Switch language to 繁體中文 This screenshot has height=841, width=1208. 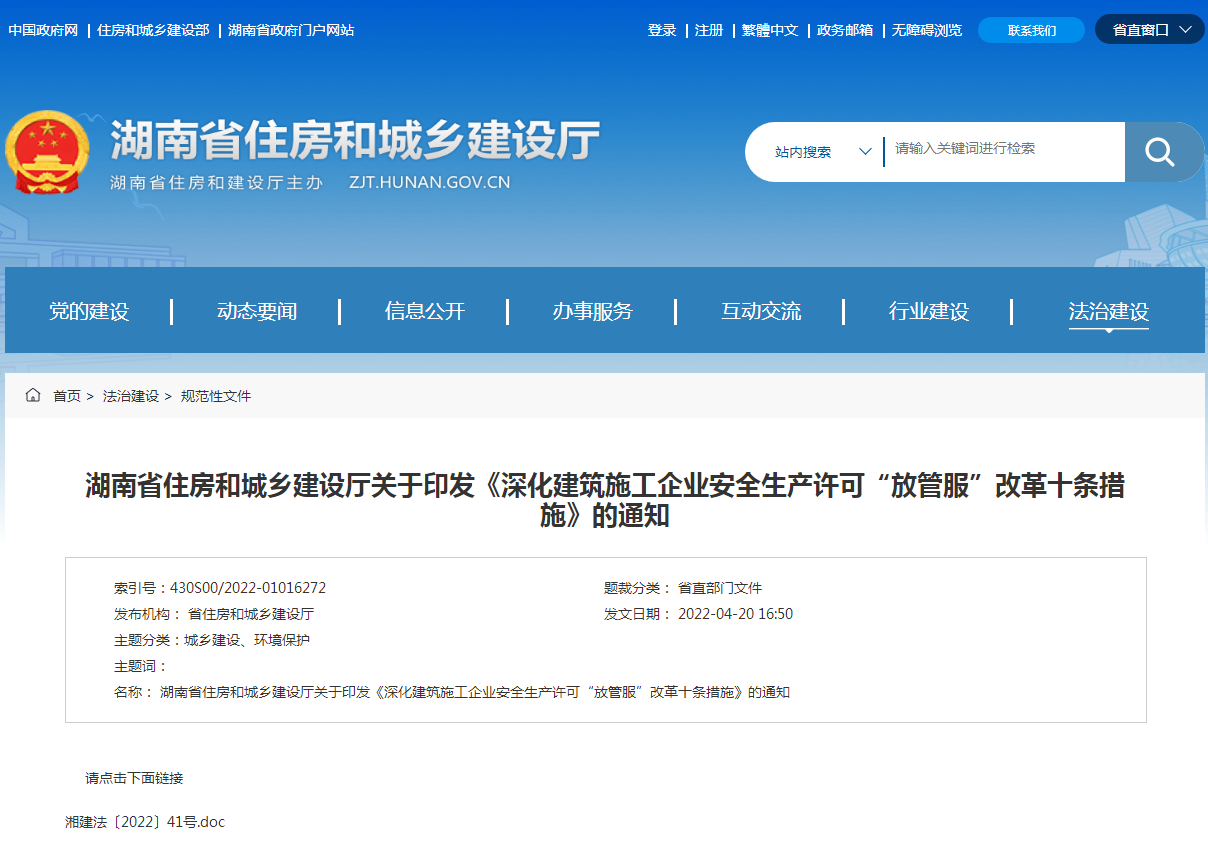point(770,30)
